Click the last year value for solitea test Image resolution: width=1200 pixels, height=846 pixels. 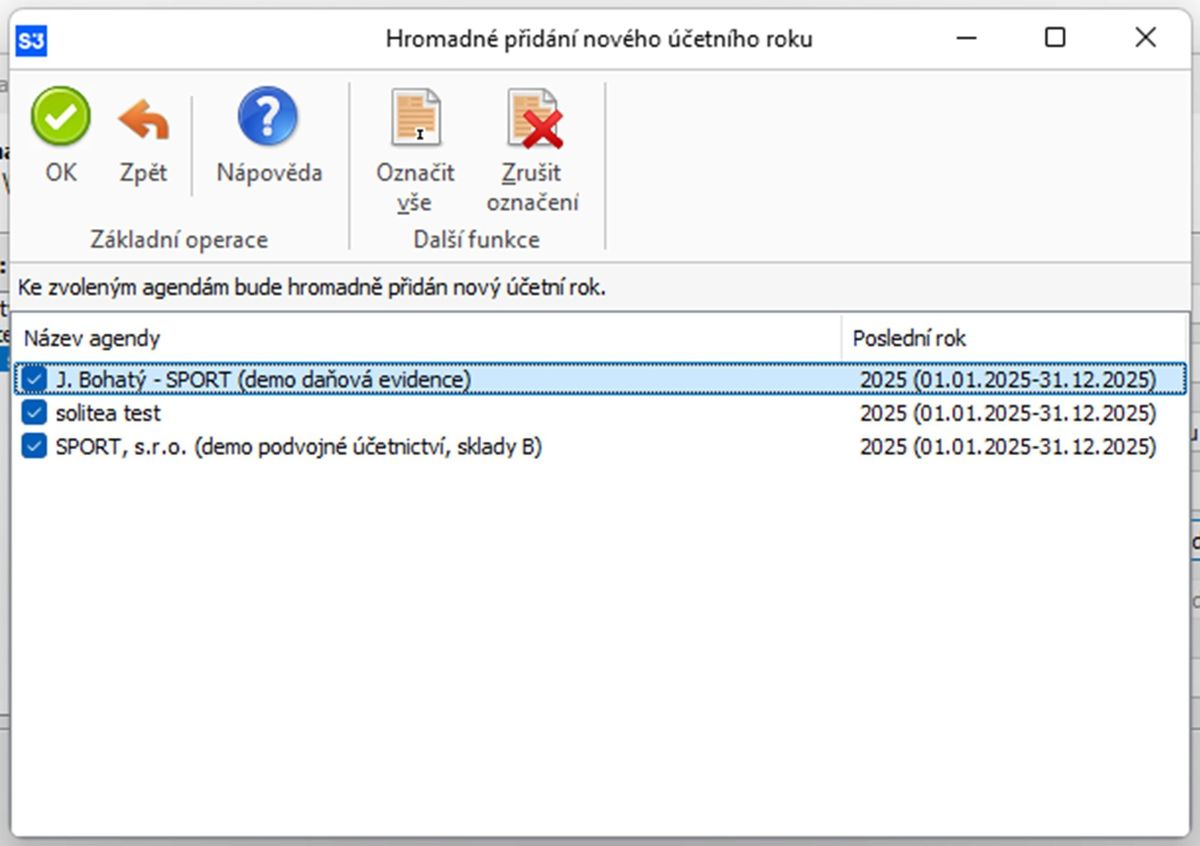click(x=1007, y=413)
